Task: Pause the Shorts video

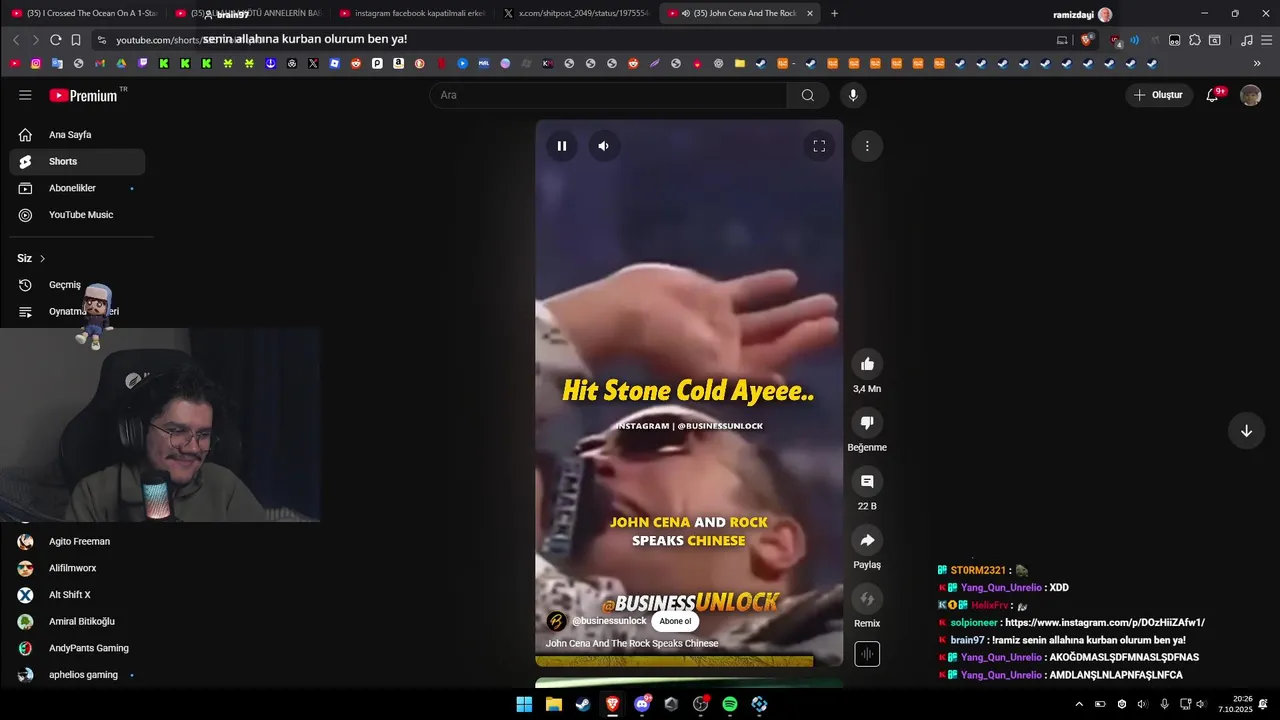Action: (562, 146)
